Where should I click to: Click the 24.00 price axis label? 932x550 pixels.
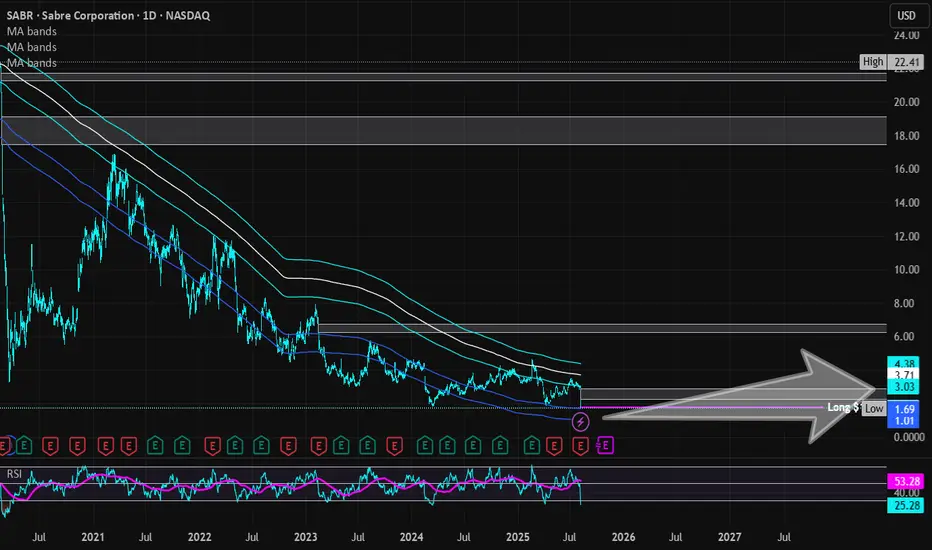906,36
